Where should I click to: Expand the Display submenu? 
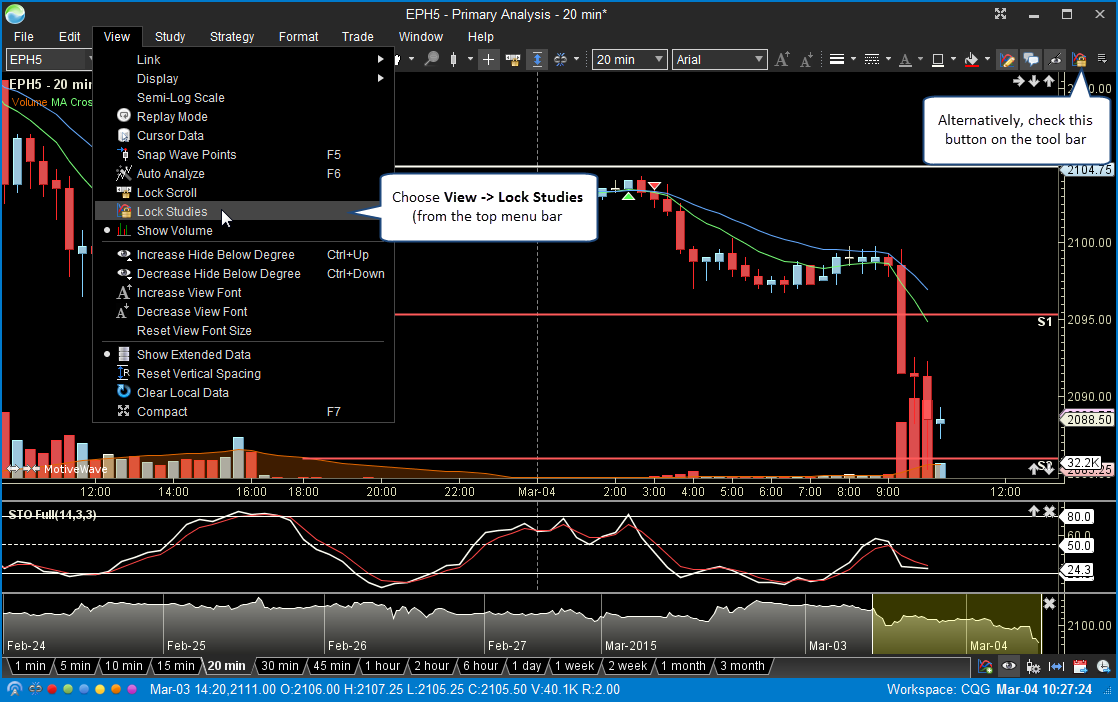pyautogui.click(x=243, y=78)
